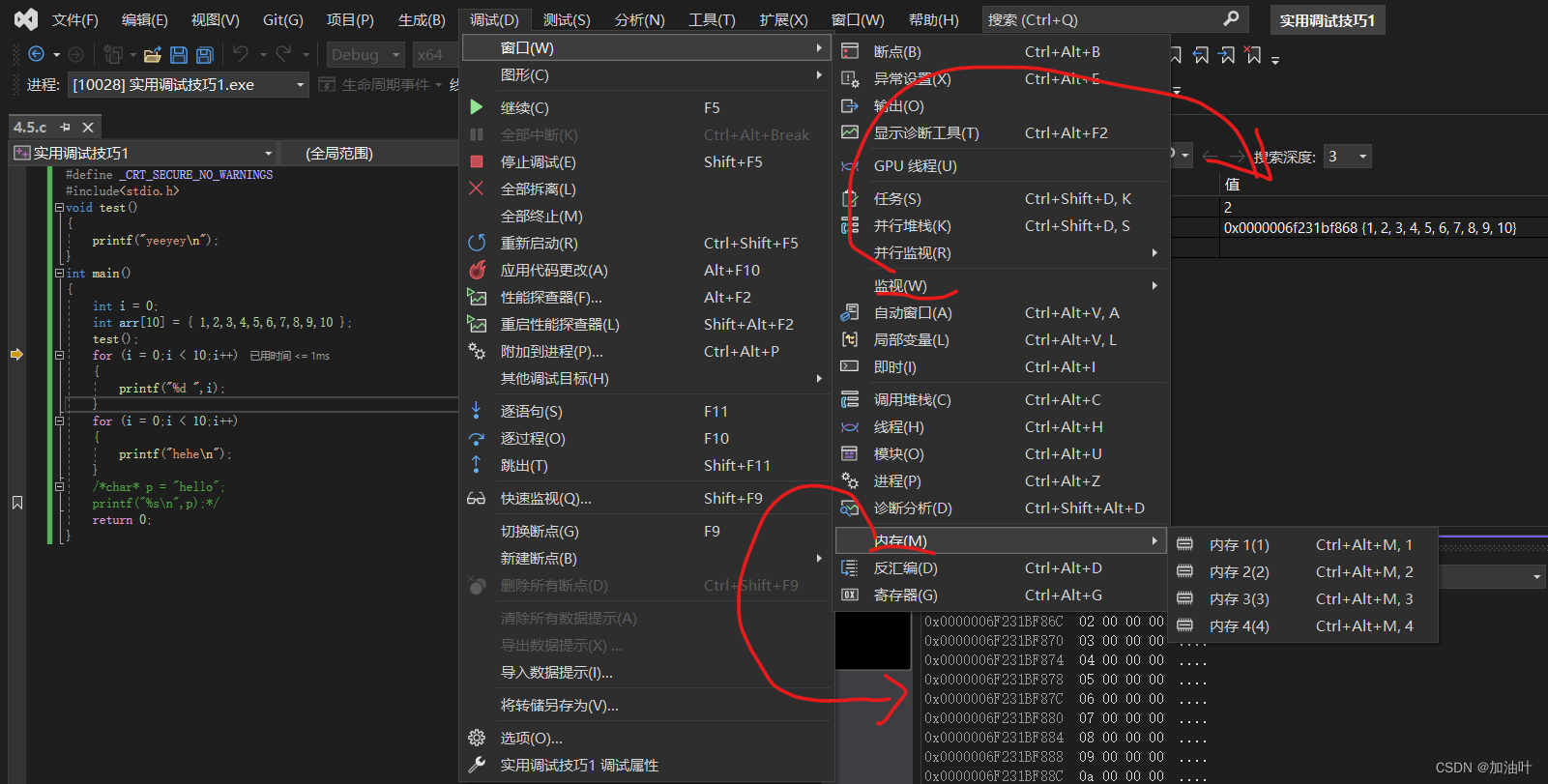The width and height of the screenshot is (1548, 784).
Task: Click 显示诊断工具(T) entry
Action: [x=1002, y=132]
